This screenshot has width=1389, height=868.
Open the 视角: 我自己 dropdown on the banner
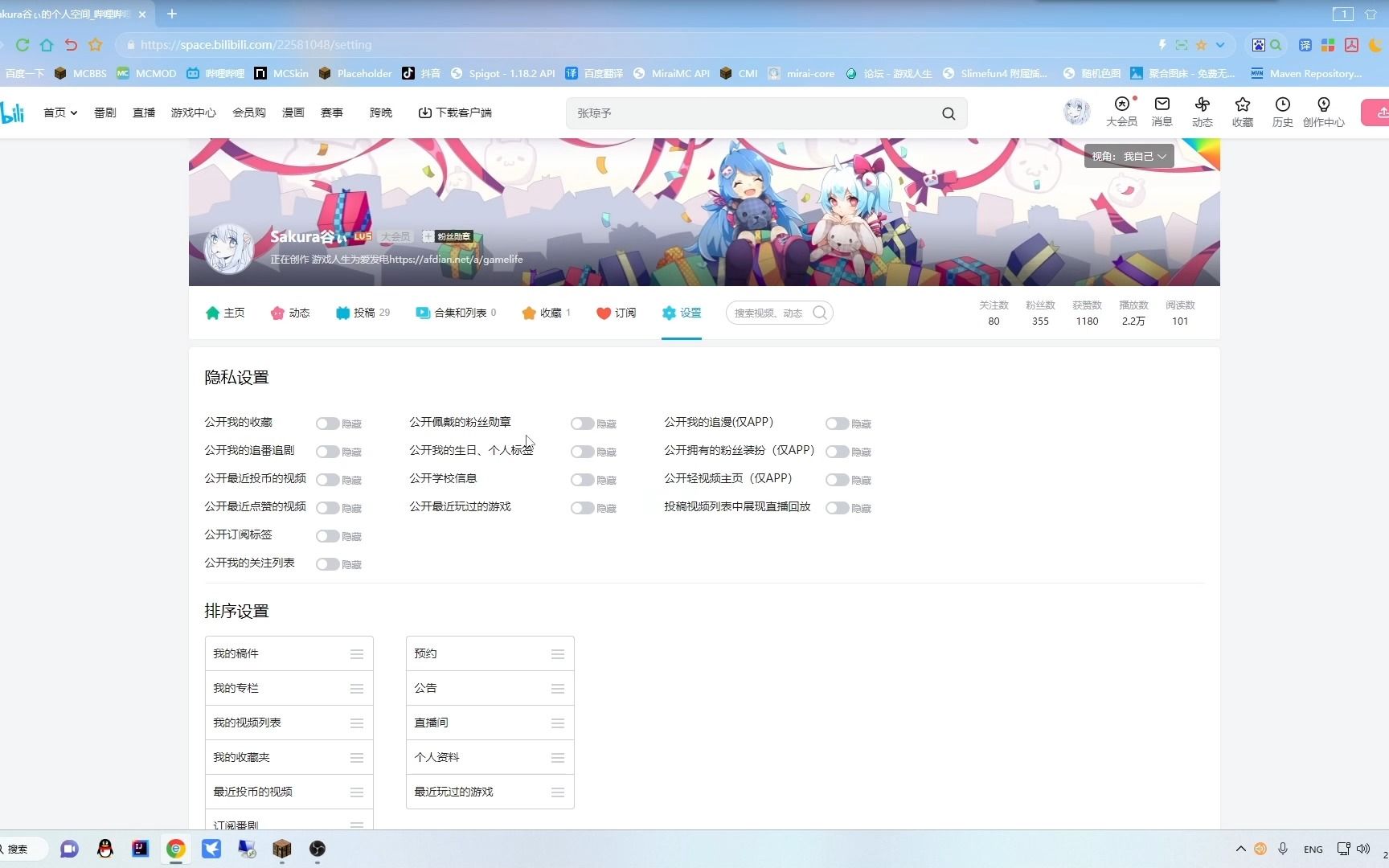point(1129,156)
